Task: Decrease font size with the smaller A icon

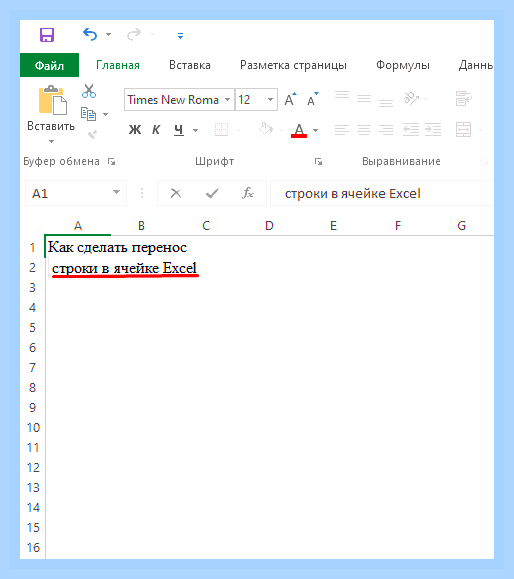Action: (313, 99)
